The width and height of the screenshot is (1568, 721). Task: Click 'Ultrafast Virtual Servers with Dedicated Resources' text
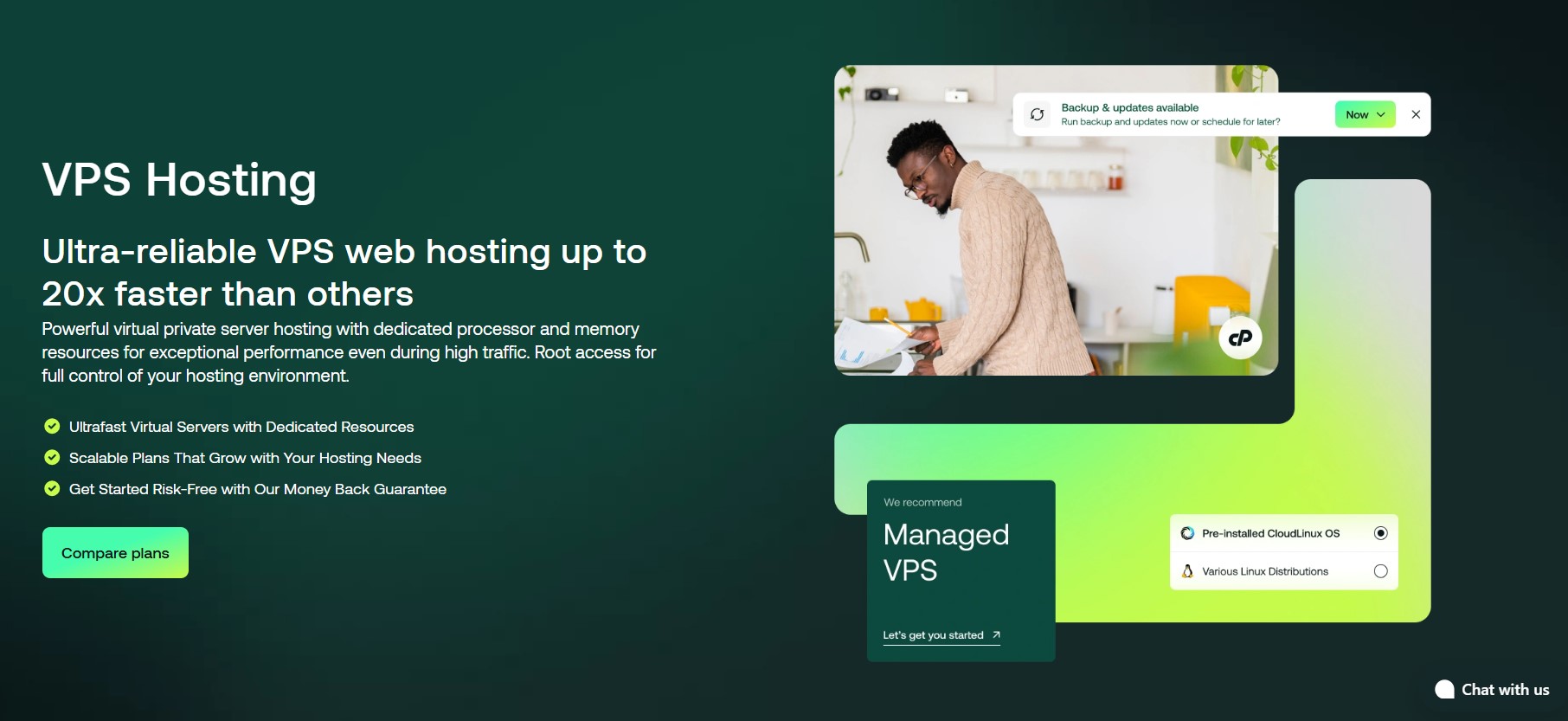pyautogui.click(x=241, y=427)
